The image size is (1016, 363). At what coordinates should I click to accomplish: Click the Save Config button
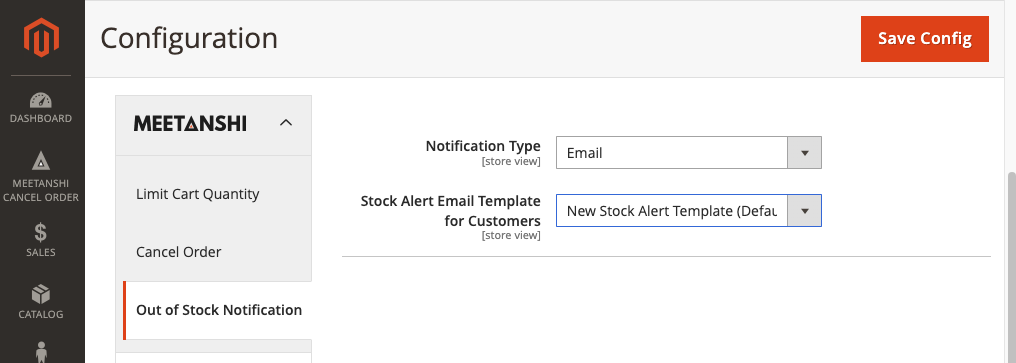pyautogui.click(x=925, y=39)
